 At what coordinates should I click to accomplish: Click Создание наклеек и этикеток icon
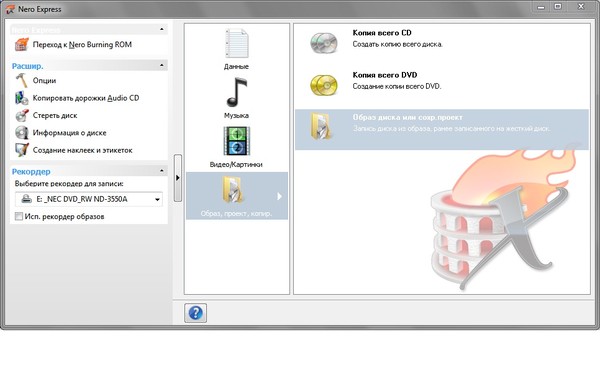click(22, 150)
